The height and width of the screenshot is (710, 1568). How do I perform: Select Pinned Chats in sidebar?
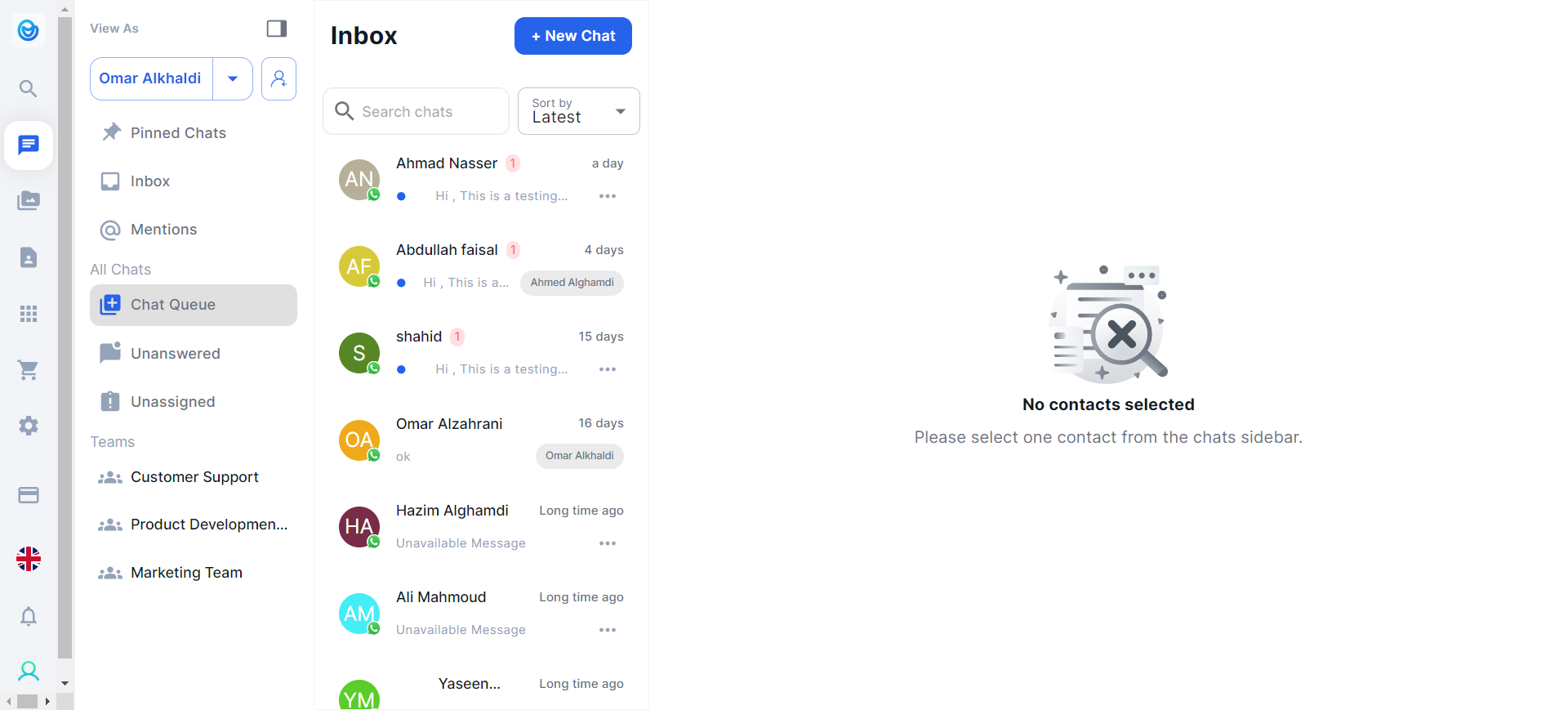coord(178,133)
